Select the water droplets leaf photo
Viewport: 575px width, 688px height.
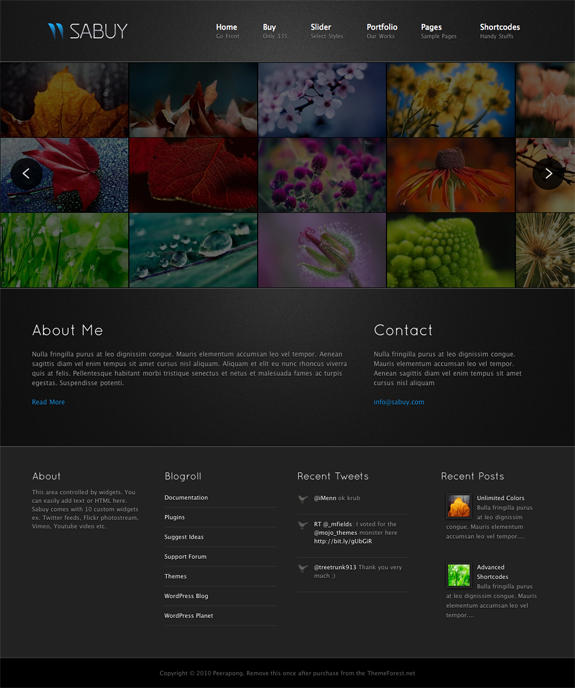[193, 250]
